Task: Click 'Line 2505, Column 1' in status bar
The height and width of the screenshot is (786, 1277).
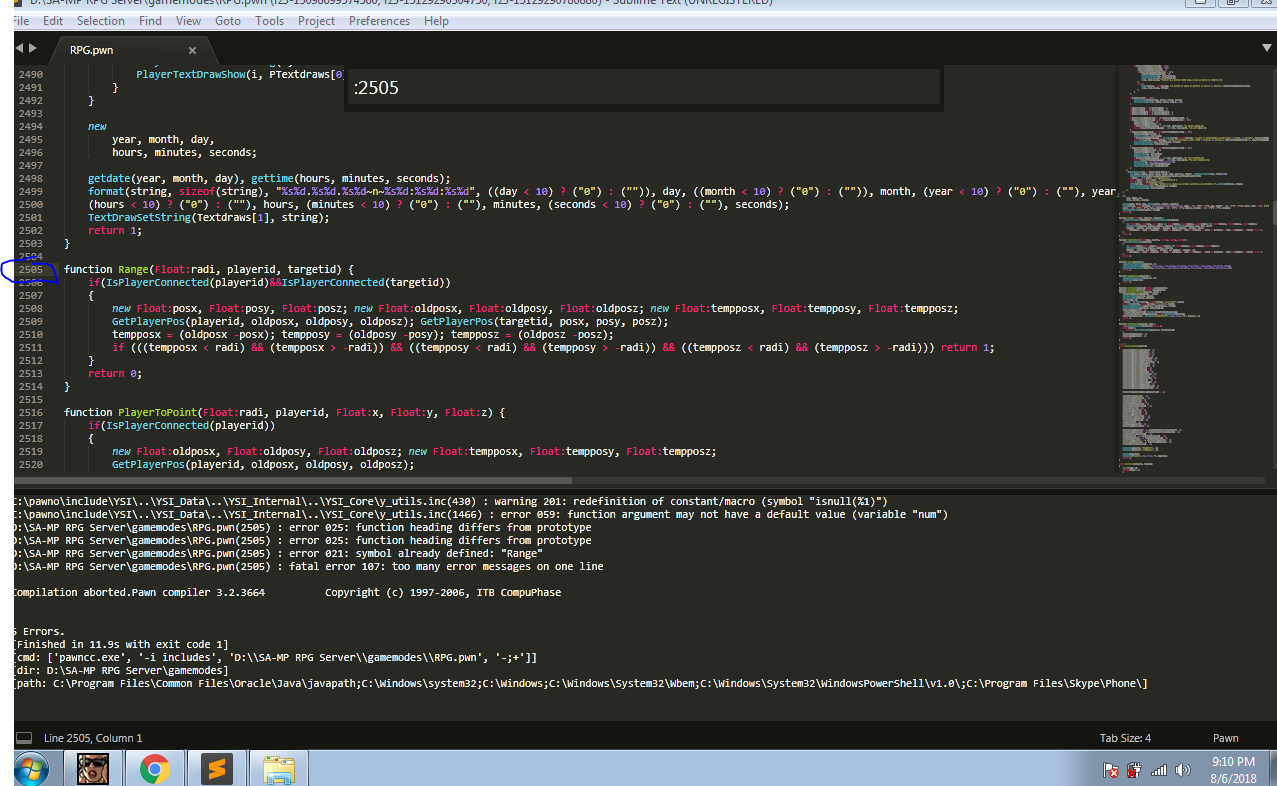Action: pyautogui.click(x=93, y=738)
